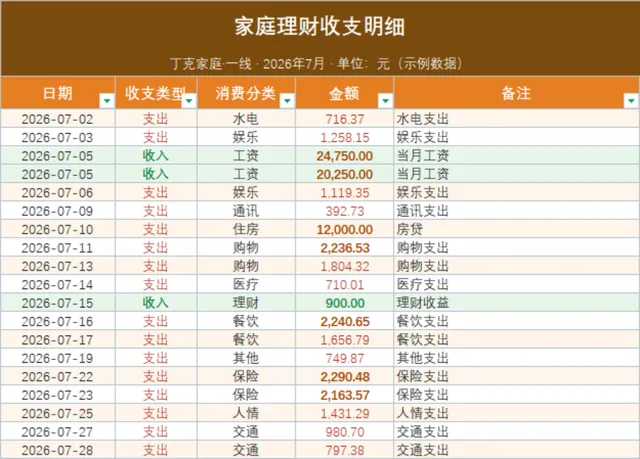Select the amount cell 1,119.35
The height and width of the screenshot is (459, 640).
(344, 192)
